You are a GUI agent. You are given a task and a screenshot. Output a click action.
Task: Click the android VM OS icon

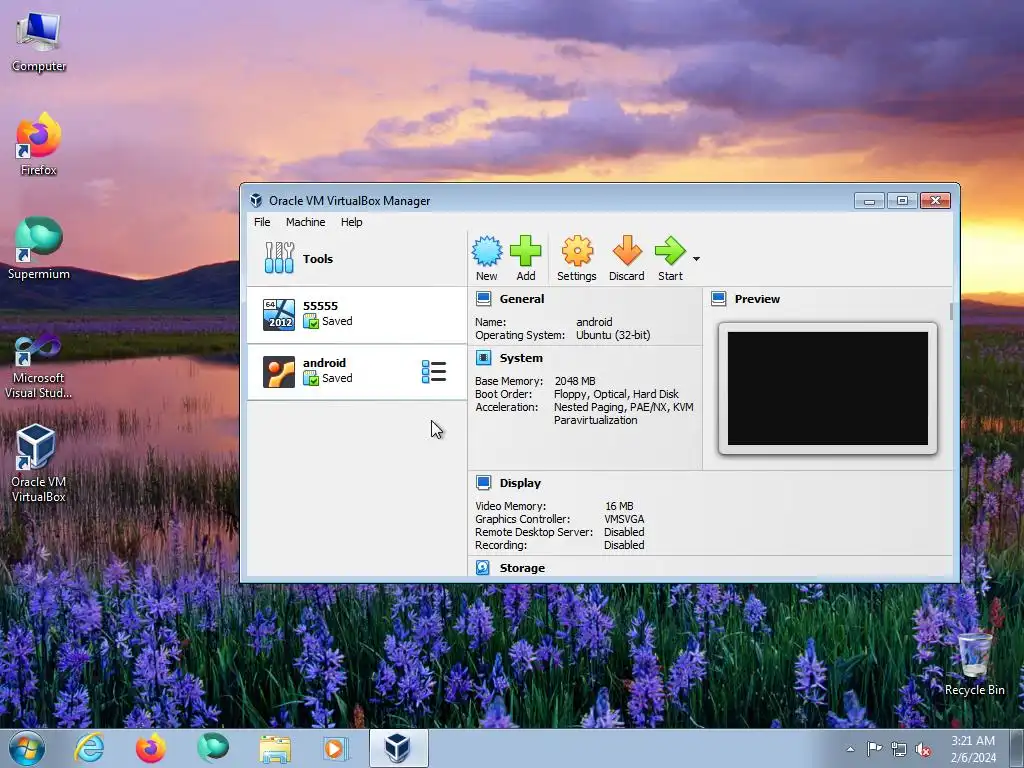point(279,372)
